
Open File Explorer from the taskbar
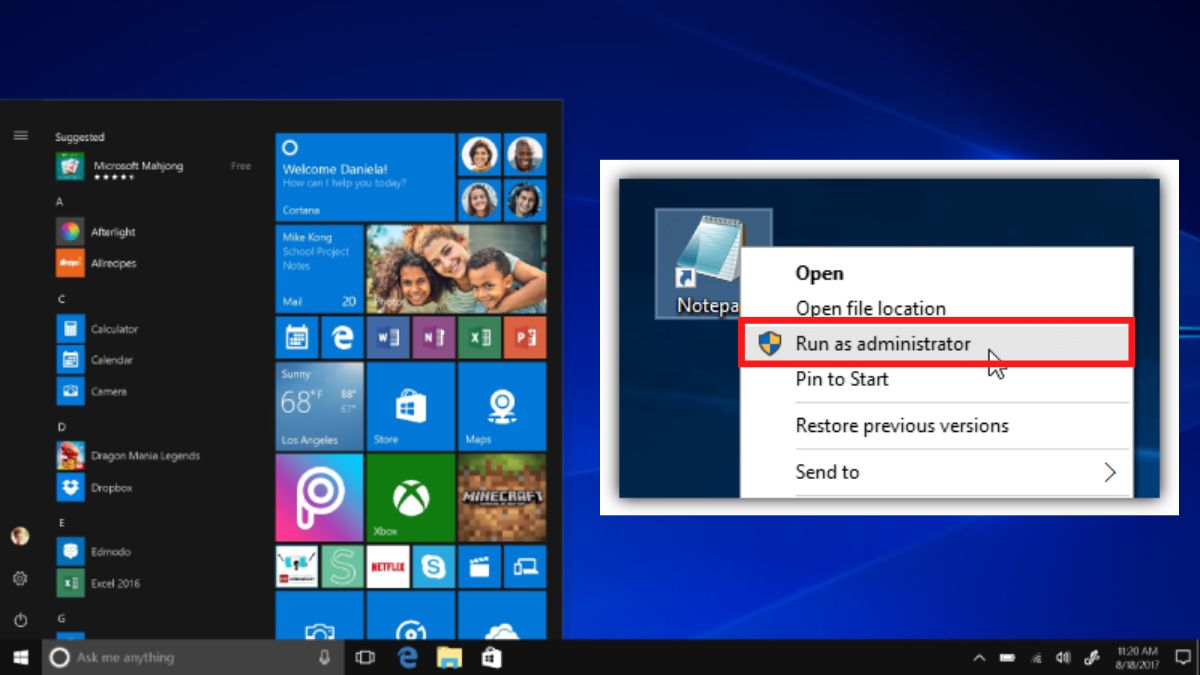click(449, 657)
